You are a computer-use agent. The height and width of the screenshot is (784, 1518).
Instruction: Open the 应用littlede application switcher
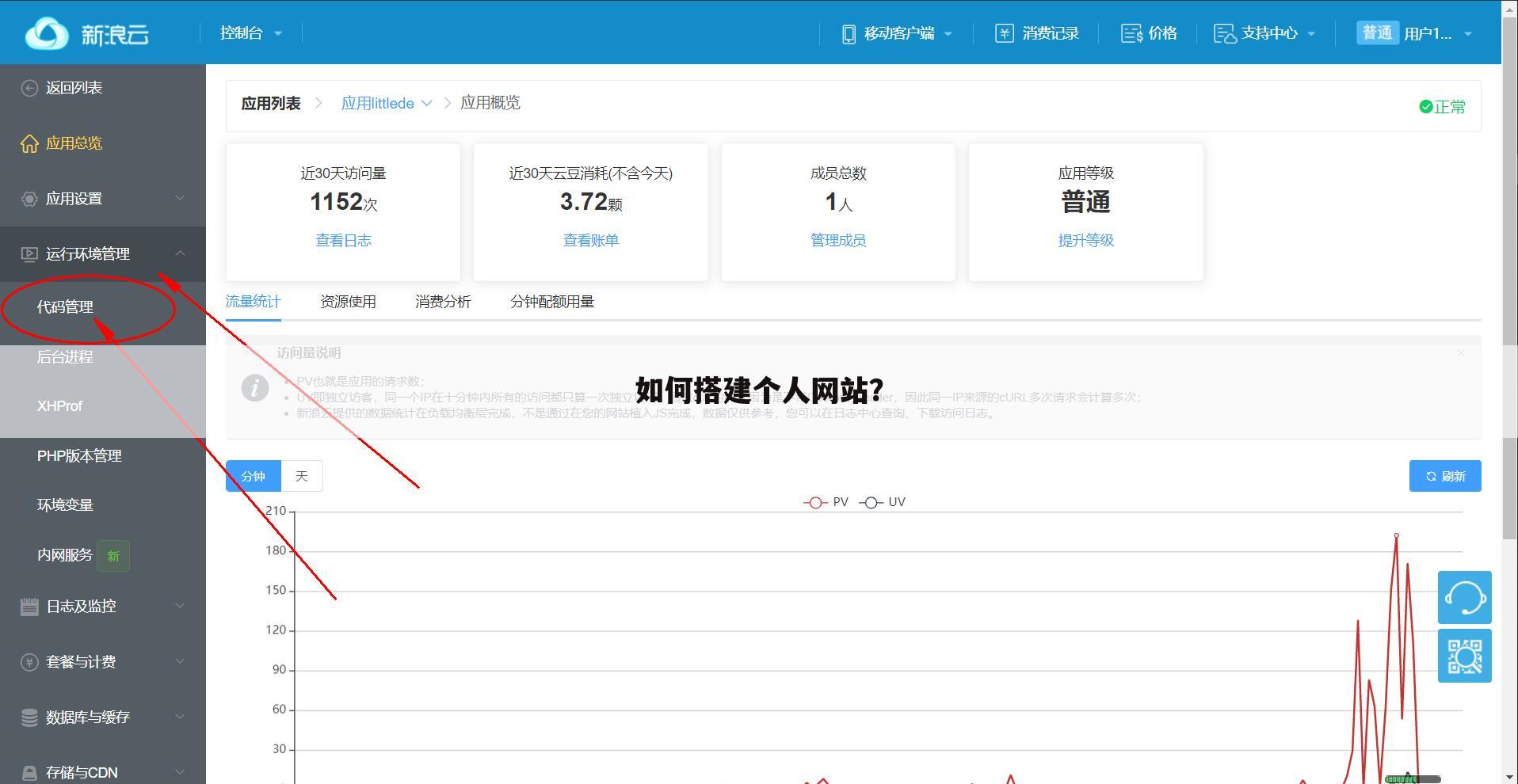387,104
